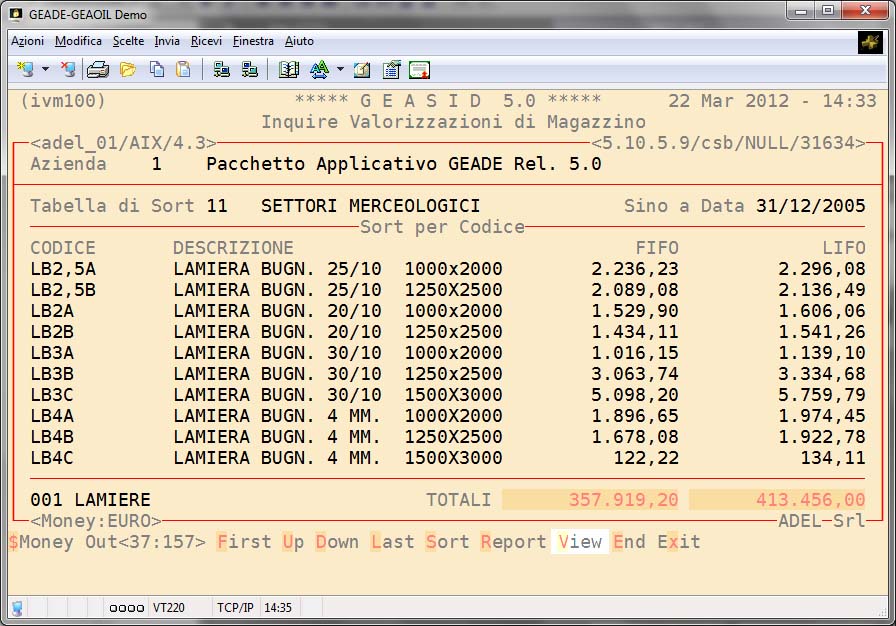Image resolution: width=896 pixels, height=626 pixels.
Task: Open the Finestra menu
Action: click(x=253, y=41)
